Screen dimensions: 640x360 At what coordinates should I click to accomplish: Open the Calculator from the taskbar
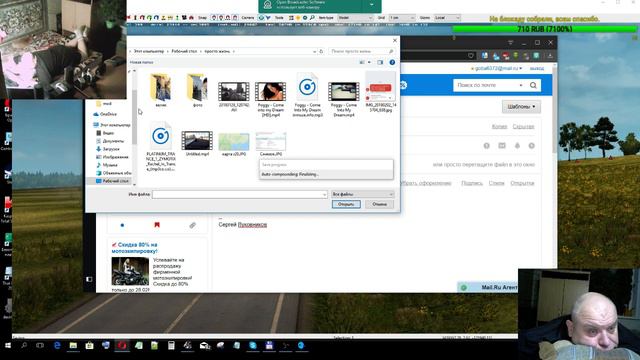point(171,345)
